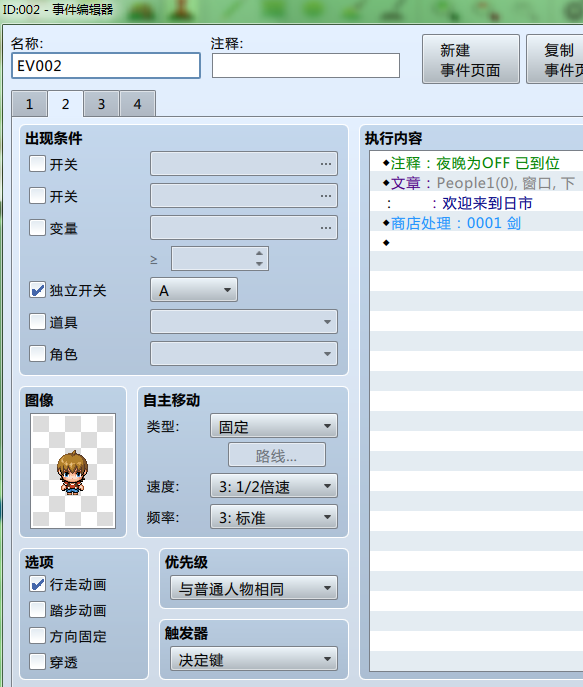
Task: Select the 商店处理 0001 剑 command line
Action: point(477,223)
